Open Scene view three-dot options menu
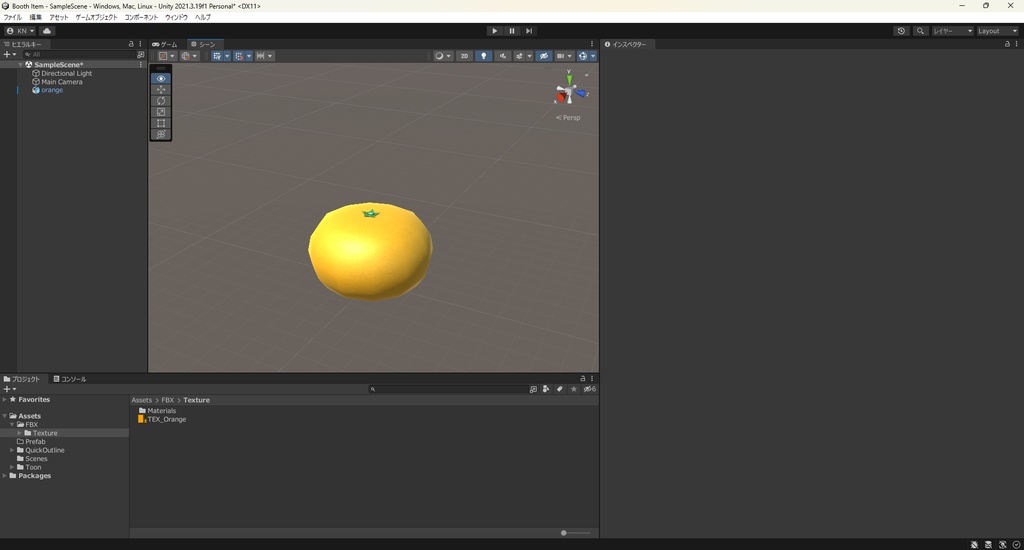Image resolution: width=1024 pixels, height=550 pixels. pyautogui.click(x=592, y=44)
